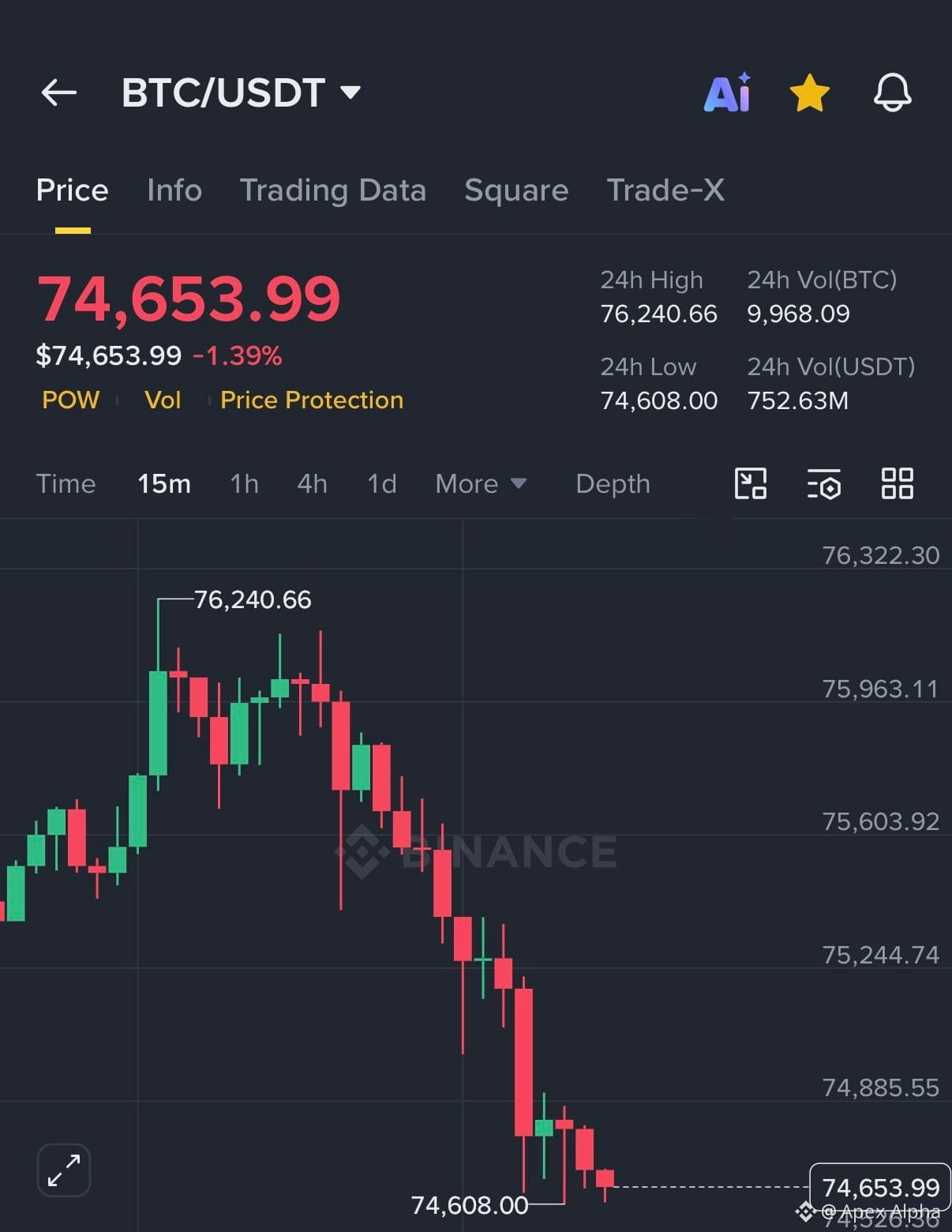The image size is (952, 1232).
Task: Tap the Price Protection tag
Action: (312, 400)
